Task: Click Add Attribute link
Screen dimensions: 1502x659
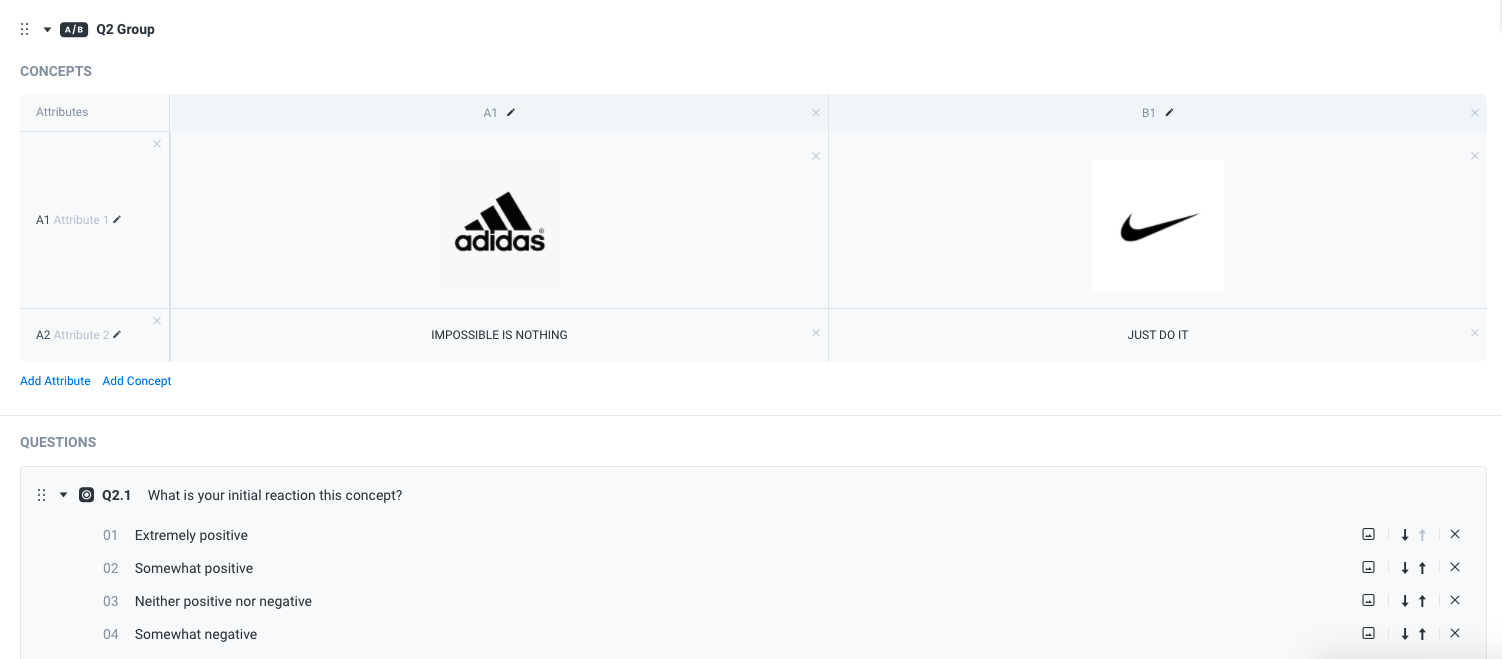Action: [x=55, y=381]
